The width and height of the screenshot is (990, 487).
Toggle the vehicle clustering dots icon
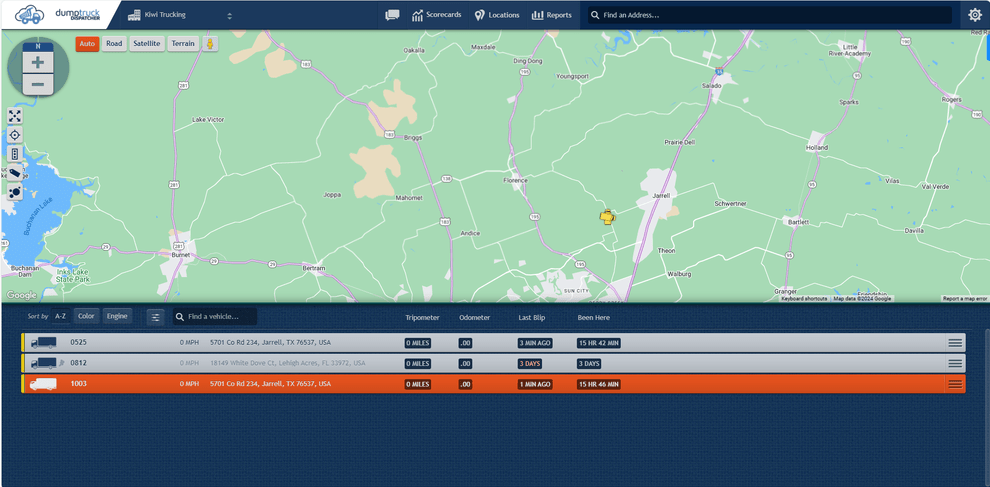point(15,191)
